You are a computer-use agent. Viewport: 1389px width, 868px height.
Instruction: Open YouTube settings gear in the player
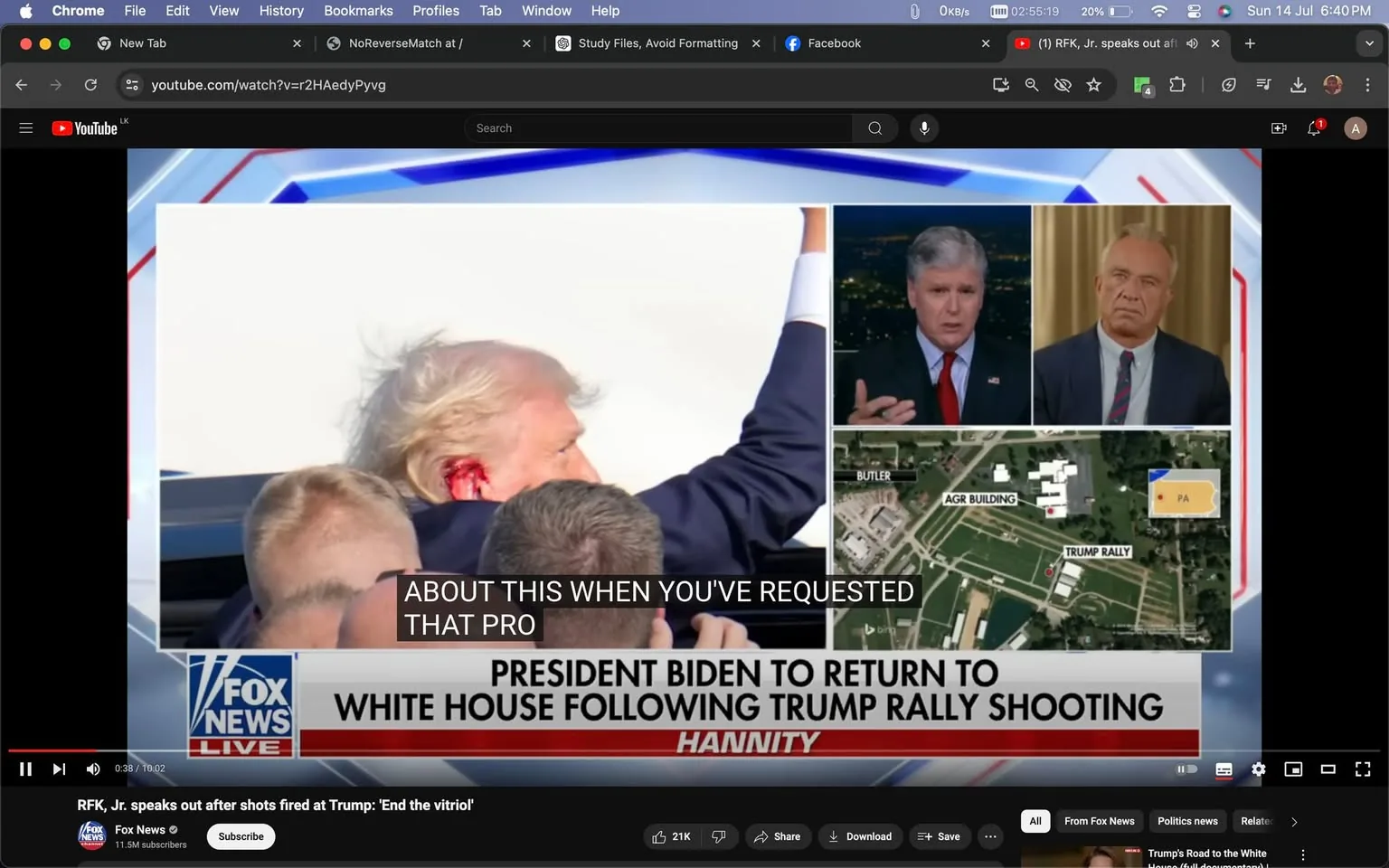point(1258,769)
